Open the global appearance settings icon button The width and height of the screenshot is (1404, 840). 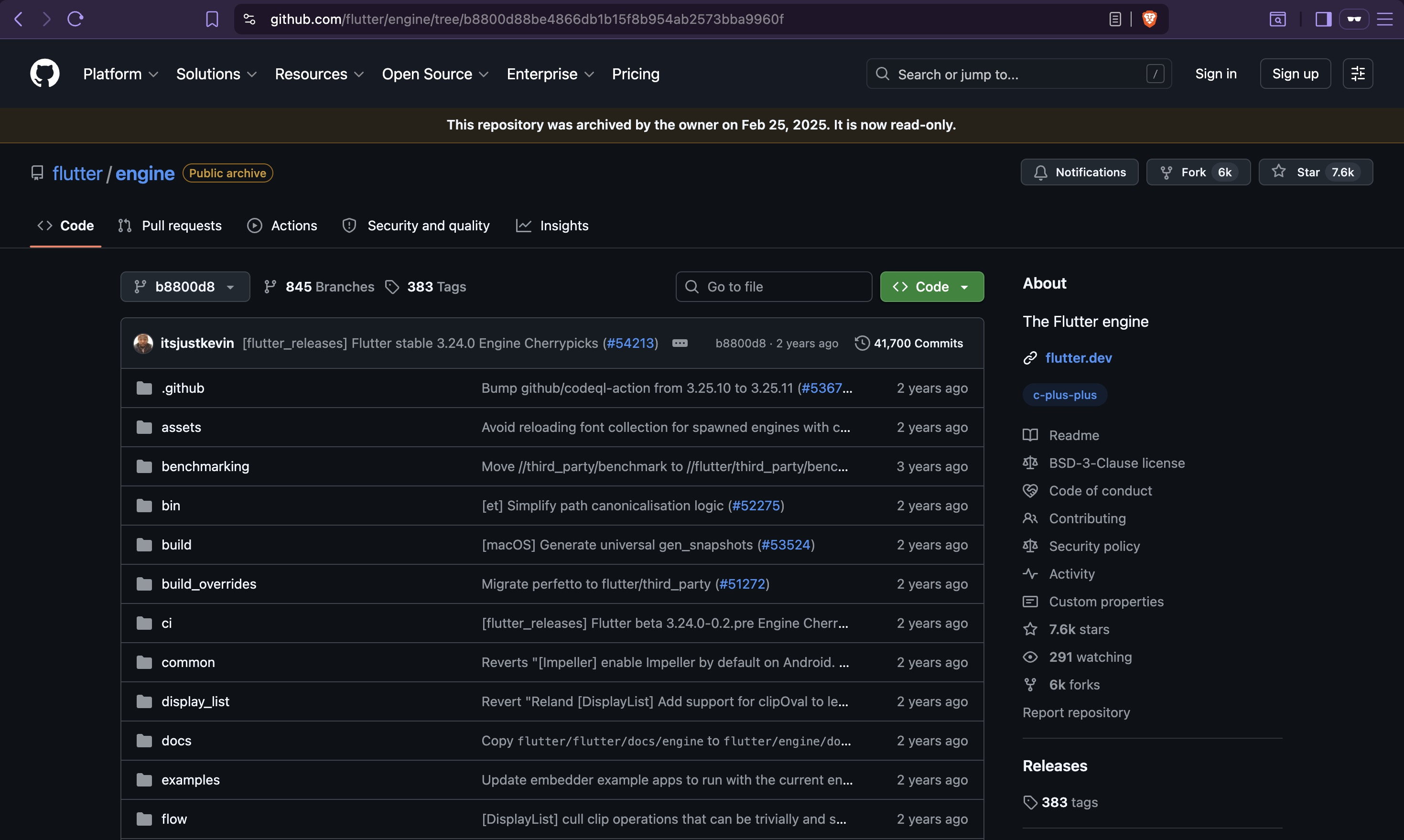(x=1358, y=74)
